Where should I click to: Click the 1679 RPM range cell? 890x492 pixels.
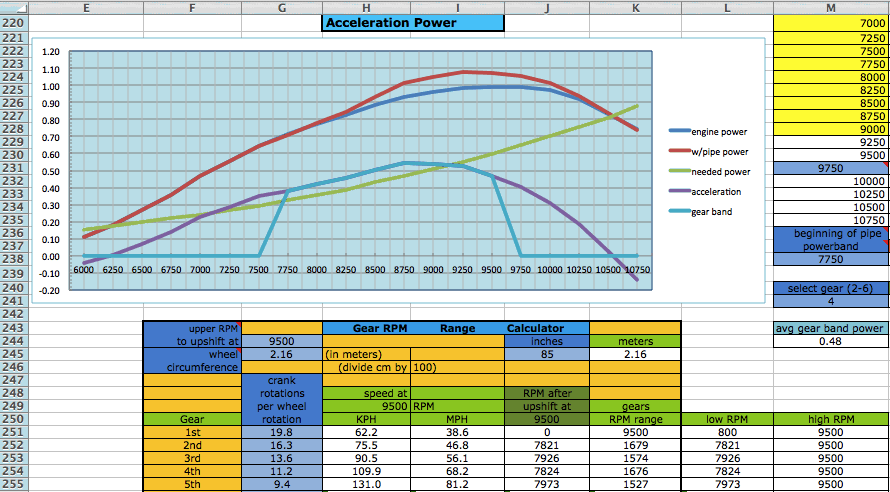coord(636,445)
